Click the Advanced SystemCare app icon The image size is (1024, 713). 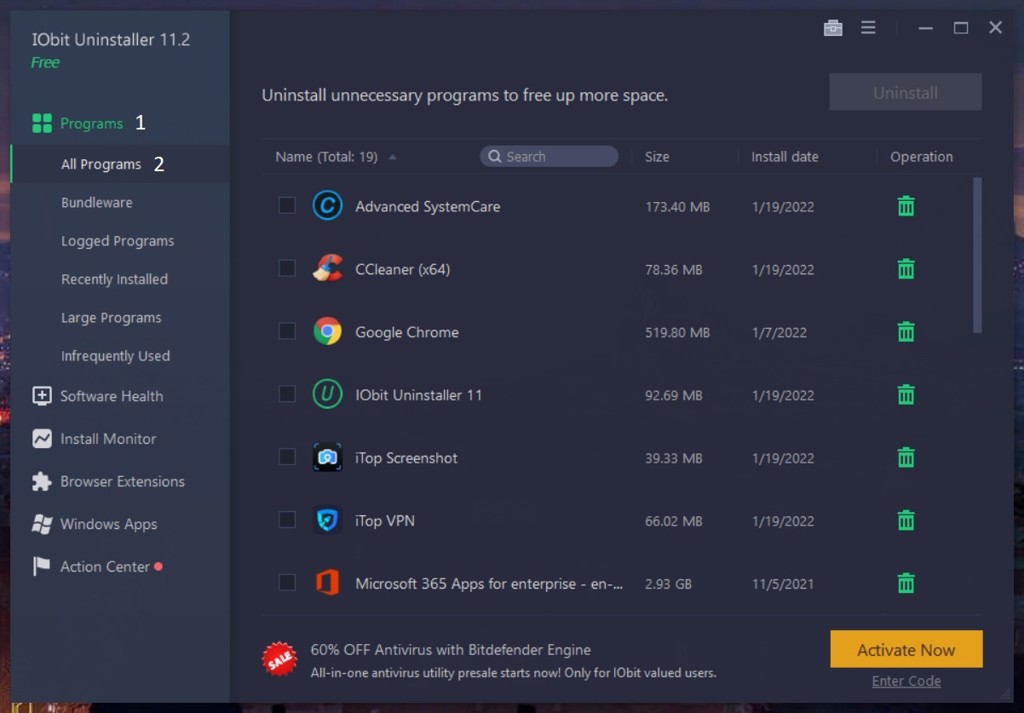[327, 206]
